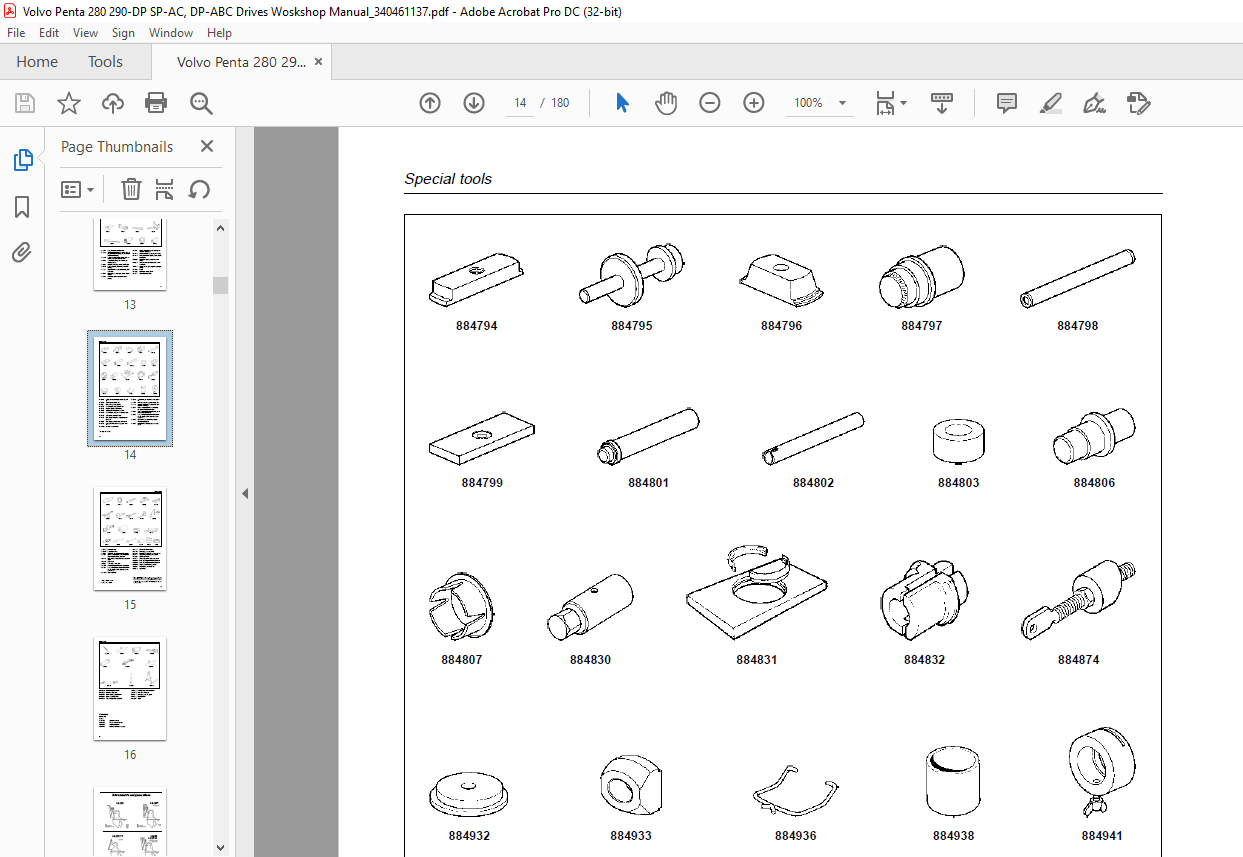Image resolution: width=1243 pixels, height=857 pixels.
Task: Zoom out with the minus circle
Action: point(710,103)
